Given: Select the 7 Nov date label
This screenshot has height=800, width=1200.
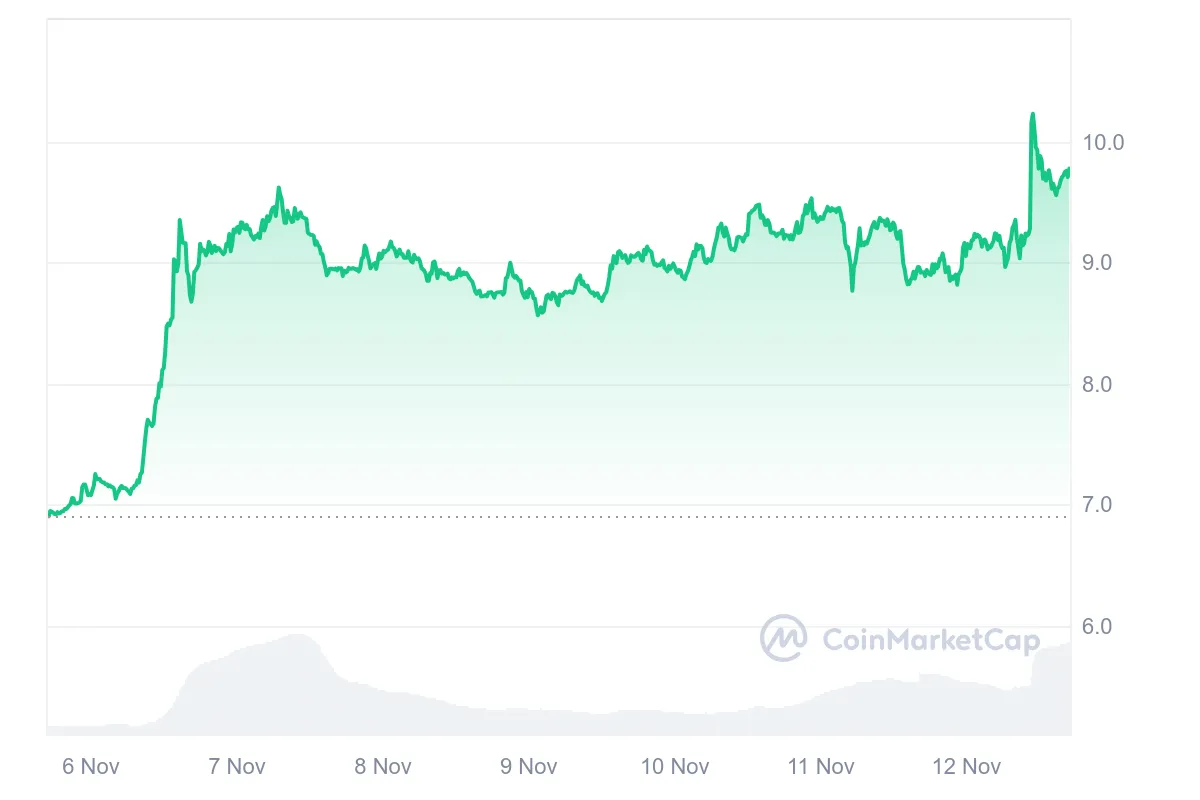Looking at the screenshot, I should (237, 767).
